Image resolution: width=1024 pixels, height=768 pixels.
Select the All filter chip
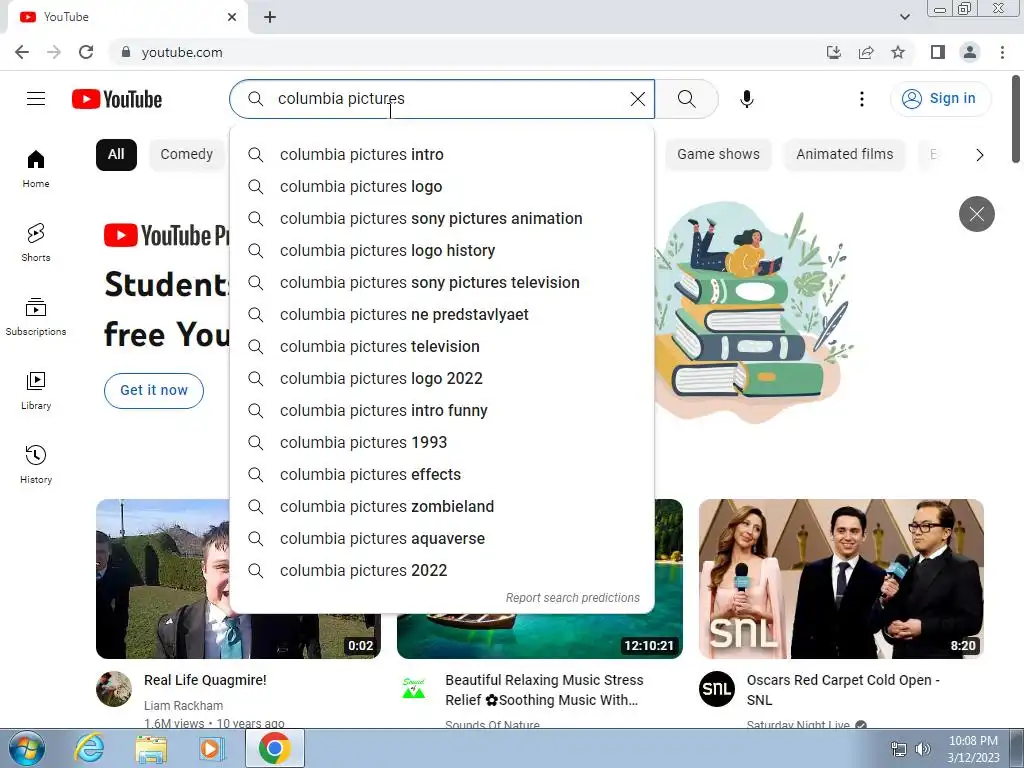[116, 155]
